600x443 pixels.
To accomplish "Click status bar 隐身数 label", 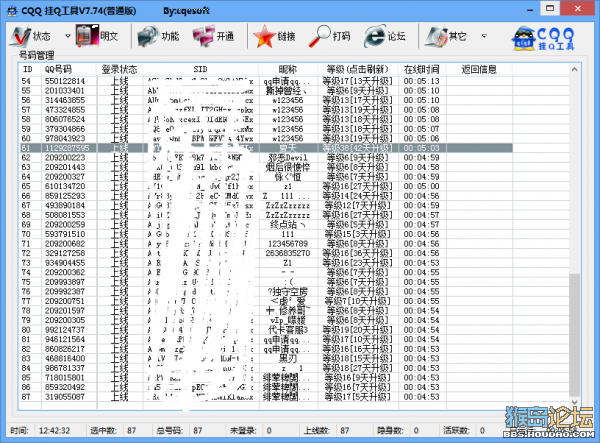I will pos(390,431).
